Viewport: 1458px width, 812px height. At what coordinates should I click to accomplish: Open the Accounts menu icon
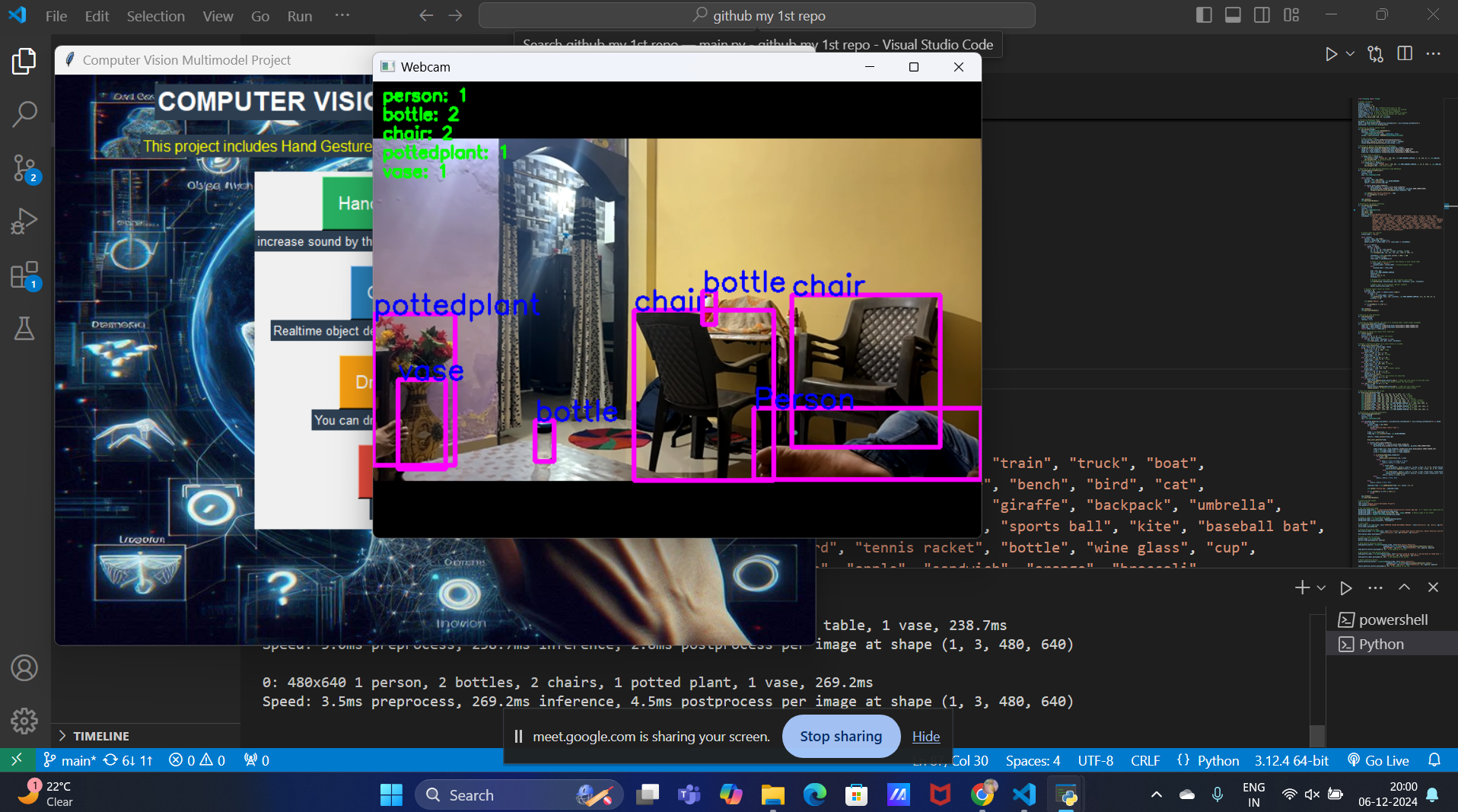click(x=24, y=668)
